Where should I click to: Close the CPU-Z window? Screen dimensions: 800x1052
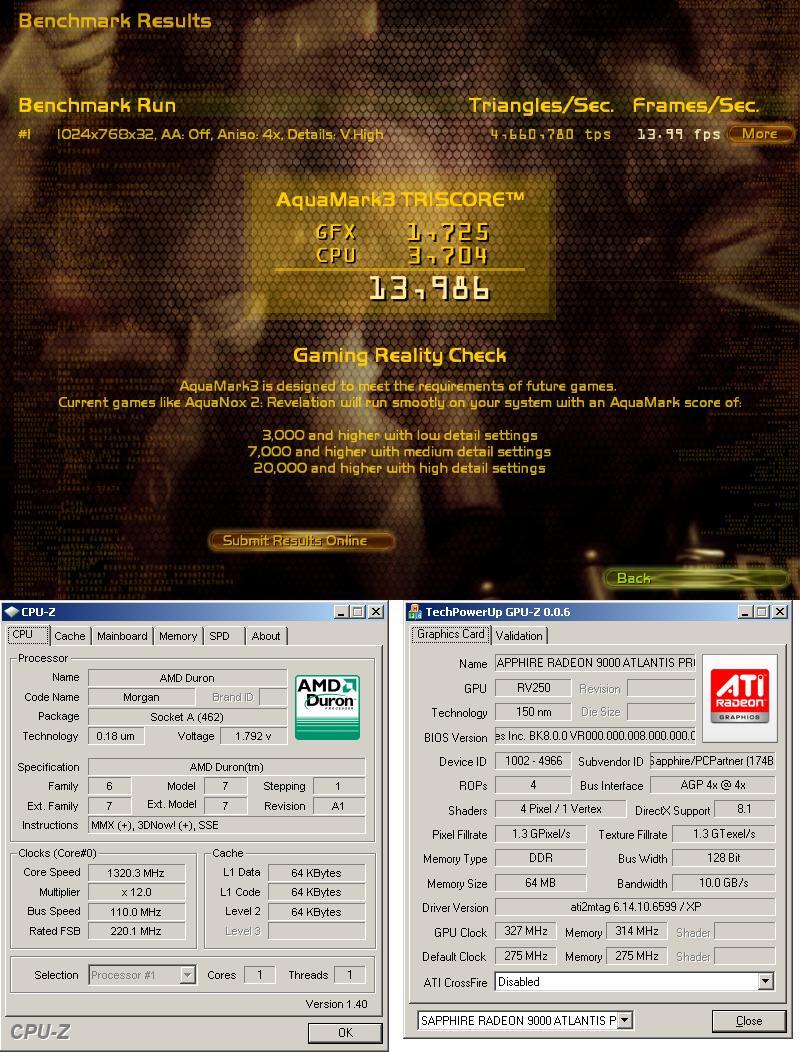(376, 612)
